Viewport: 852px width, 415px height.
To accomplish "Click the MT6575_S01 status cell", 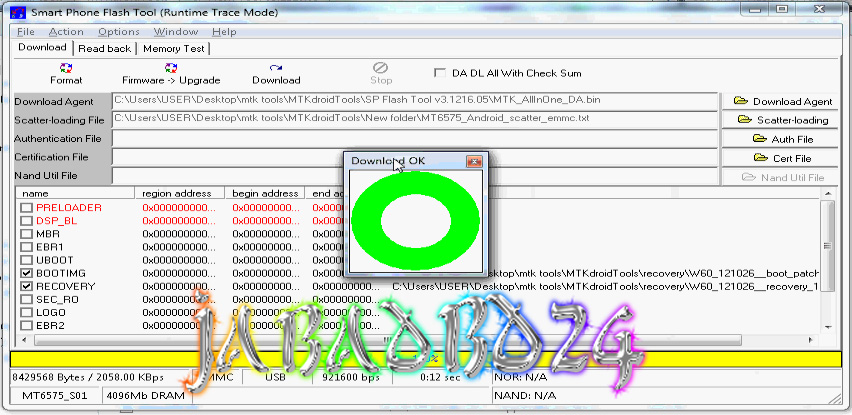I will tap(54, 395).
